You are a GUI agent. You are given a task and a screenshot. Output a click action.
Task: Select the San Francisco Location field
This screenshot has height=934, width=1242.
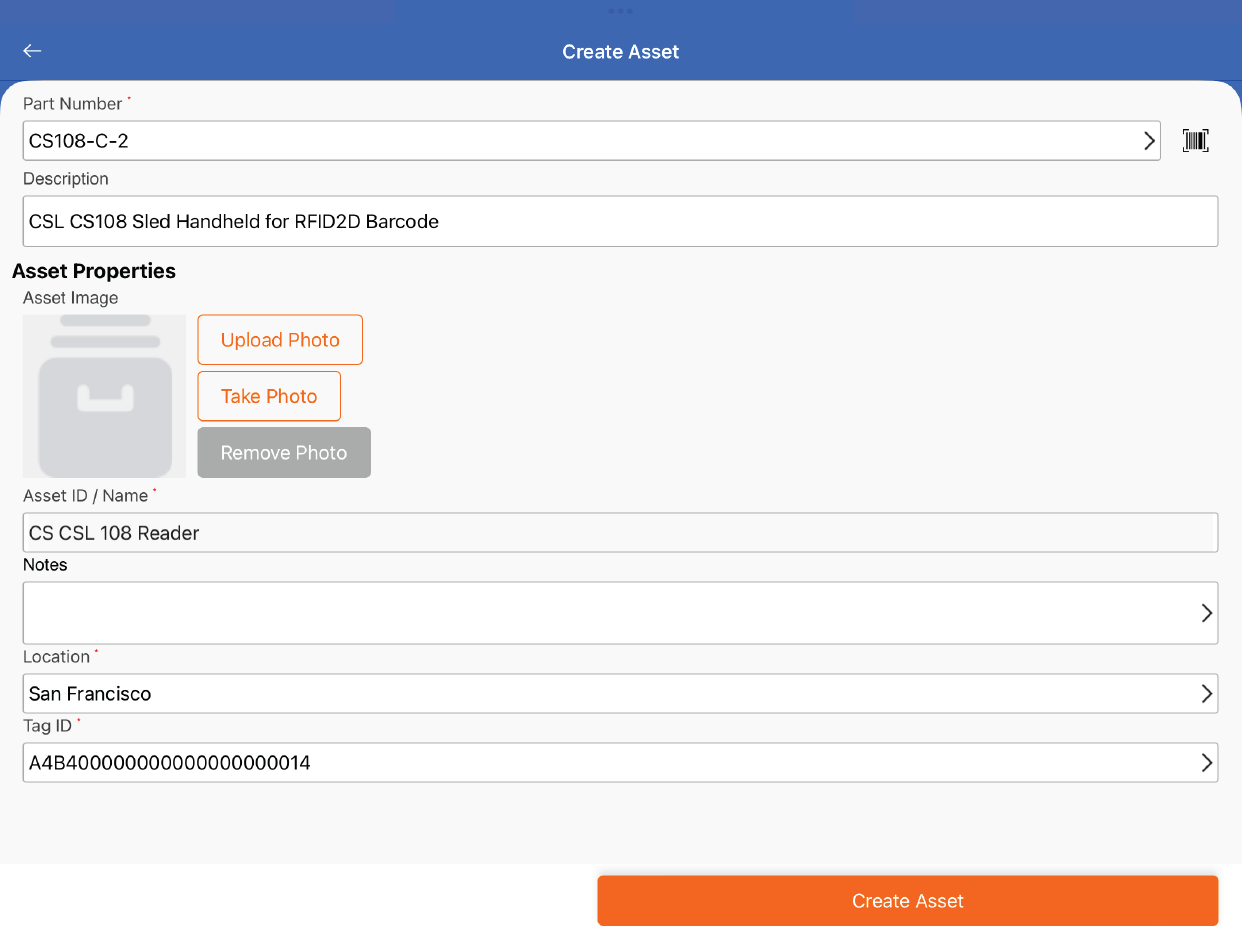pyautogui.click(x=600, y=693)
